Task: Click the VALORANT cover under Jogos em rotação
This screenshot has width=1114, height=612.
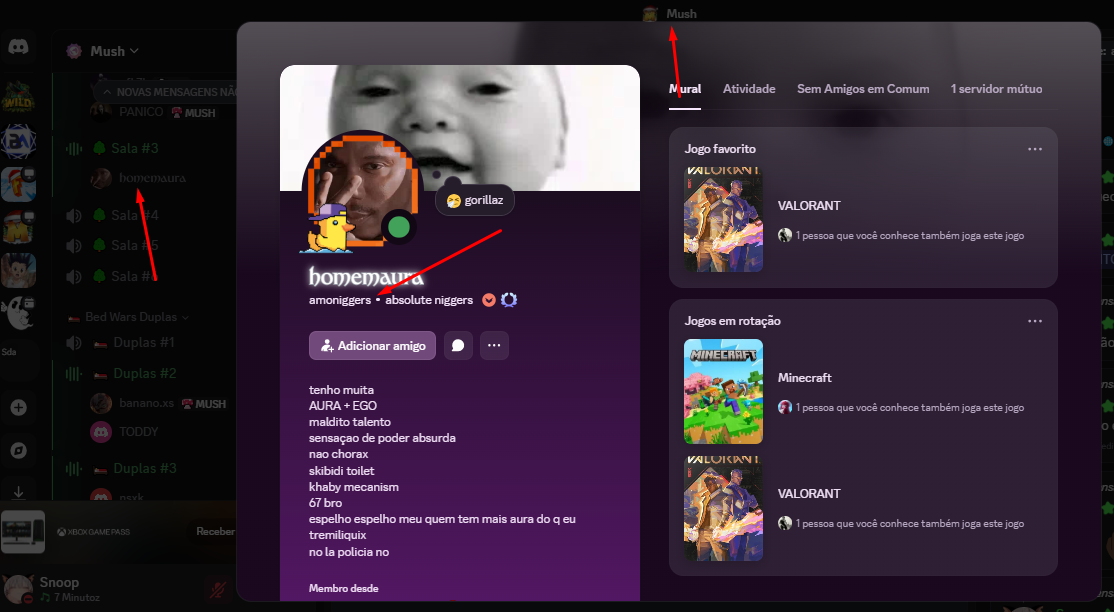Action: pos(723,508)
